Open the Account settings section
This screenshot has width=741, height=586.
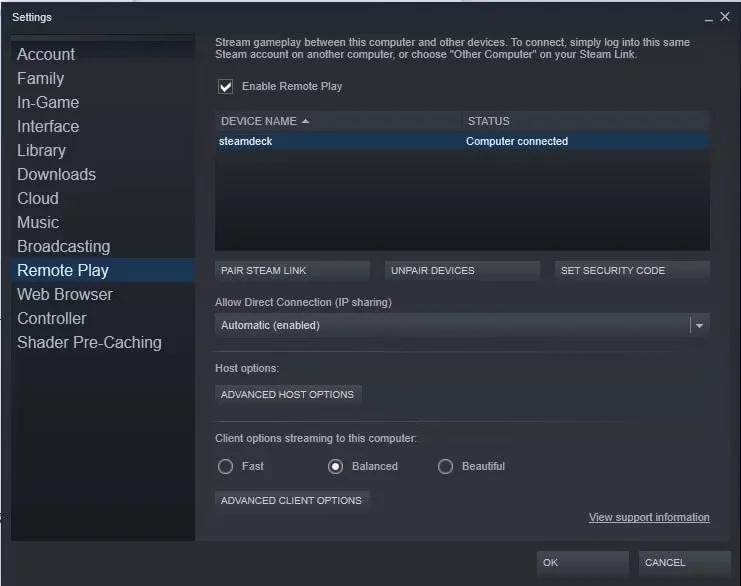46,54
